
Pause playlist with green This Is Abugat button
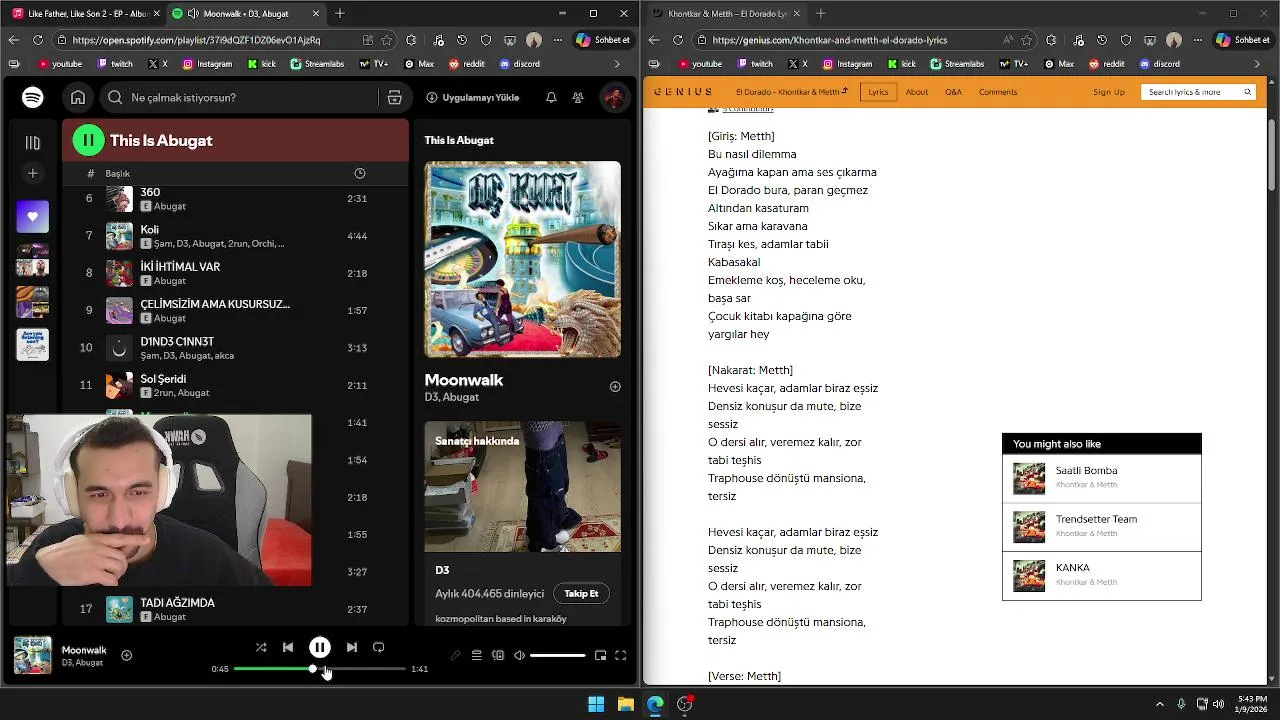[88, 140]
